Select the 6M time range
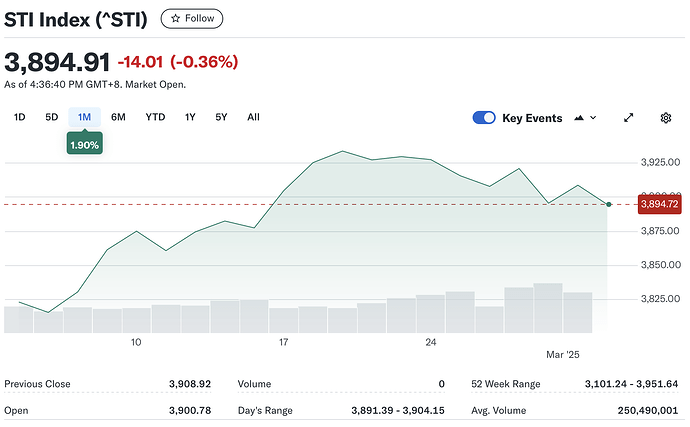 118,117
